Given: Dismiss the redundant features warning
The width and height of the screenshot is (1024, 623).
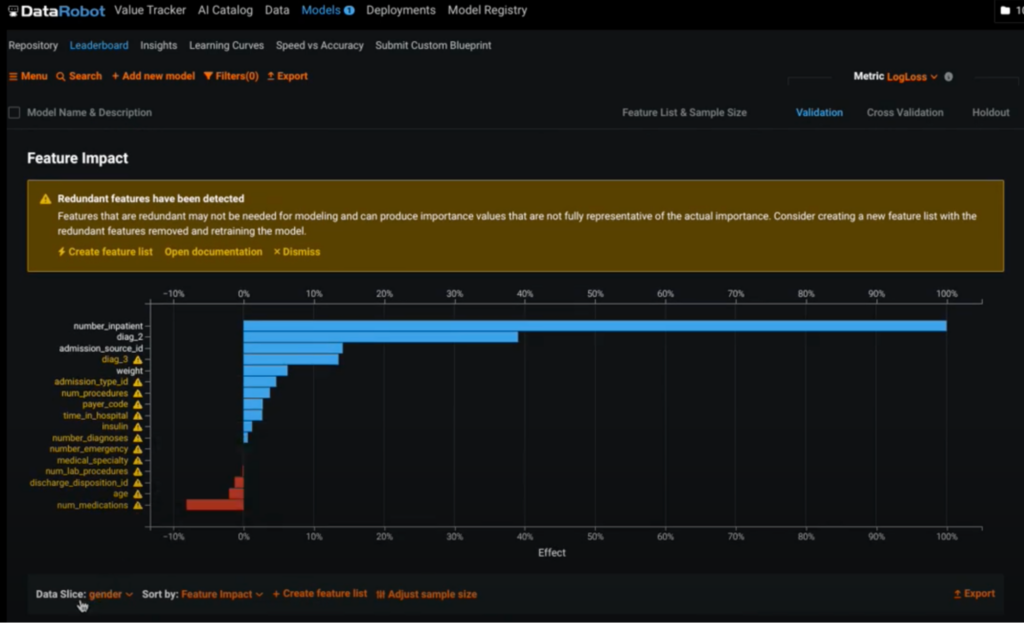Looking at the screenshot, I should 297,252.
